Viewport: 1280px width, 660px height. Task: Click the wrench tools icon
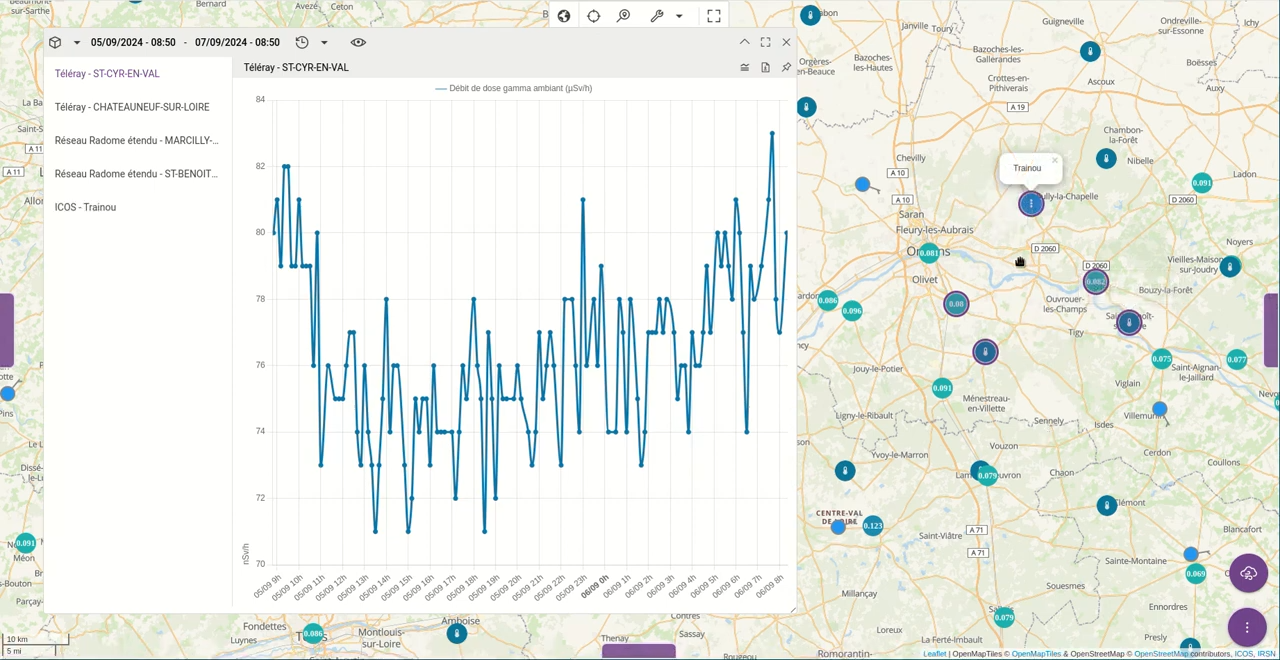pyautogui.click(x=657, y=16)
